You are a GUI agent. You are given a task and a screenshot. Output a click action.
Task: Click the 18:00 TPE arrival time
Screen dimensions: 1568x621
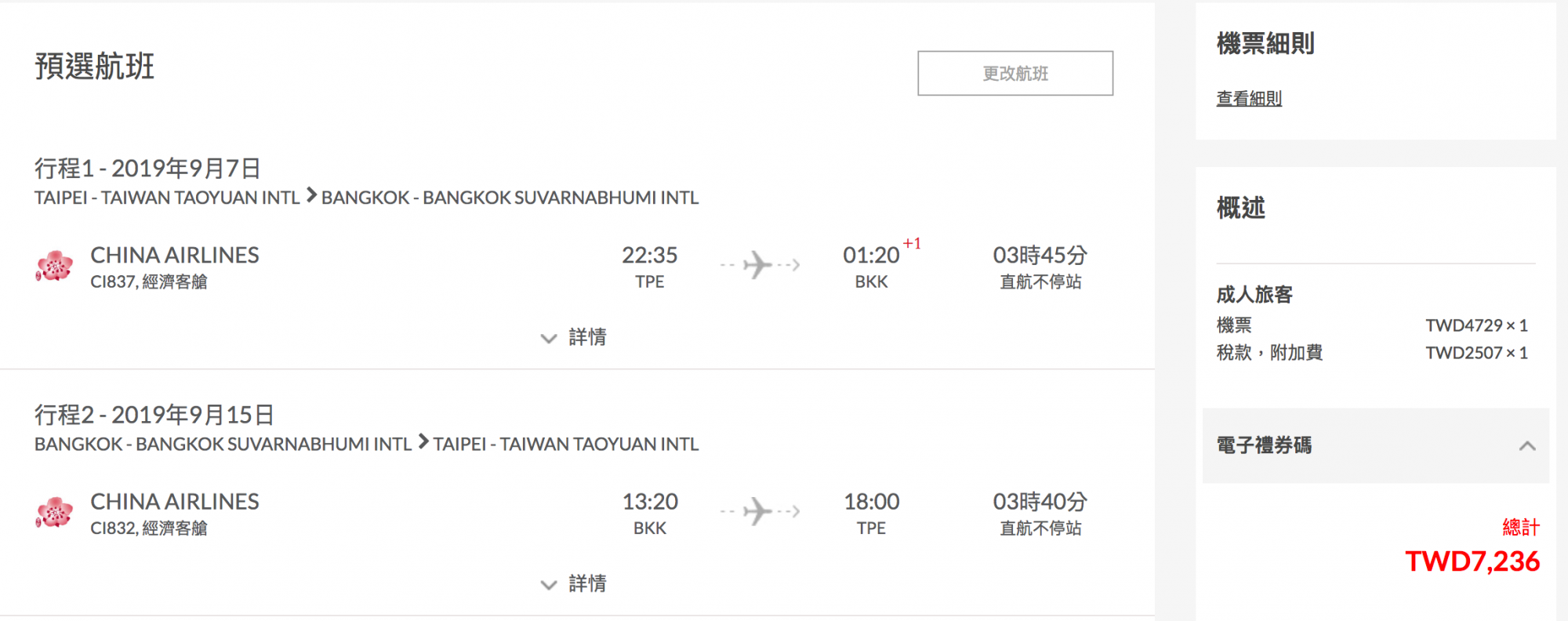coord(871,502)
